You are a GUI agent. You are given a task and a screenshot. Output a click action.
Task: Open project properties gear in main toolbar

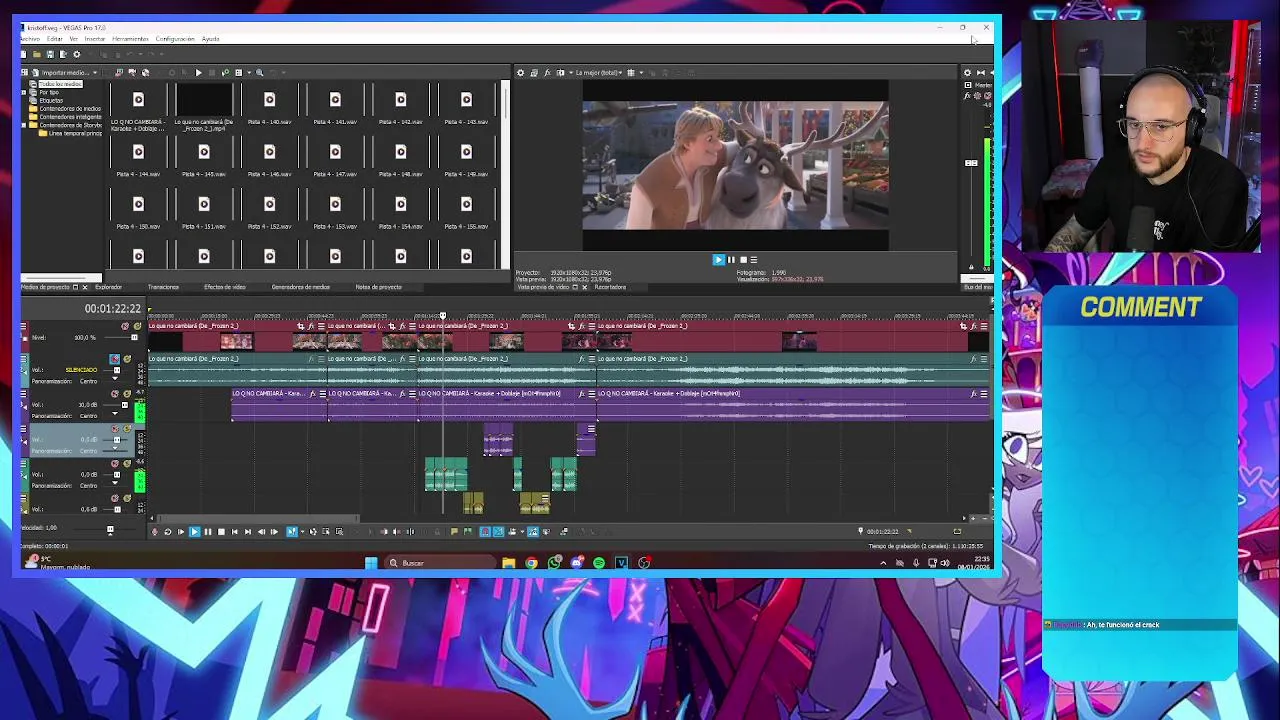[76, 54]
